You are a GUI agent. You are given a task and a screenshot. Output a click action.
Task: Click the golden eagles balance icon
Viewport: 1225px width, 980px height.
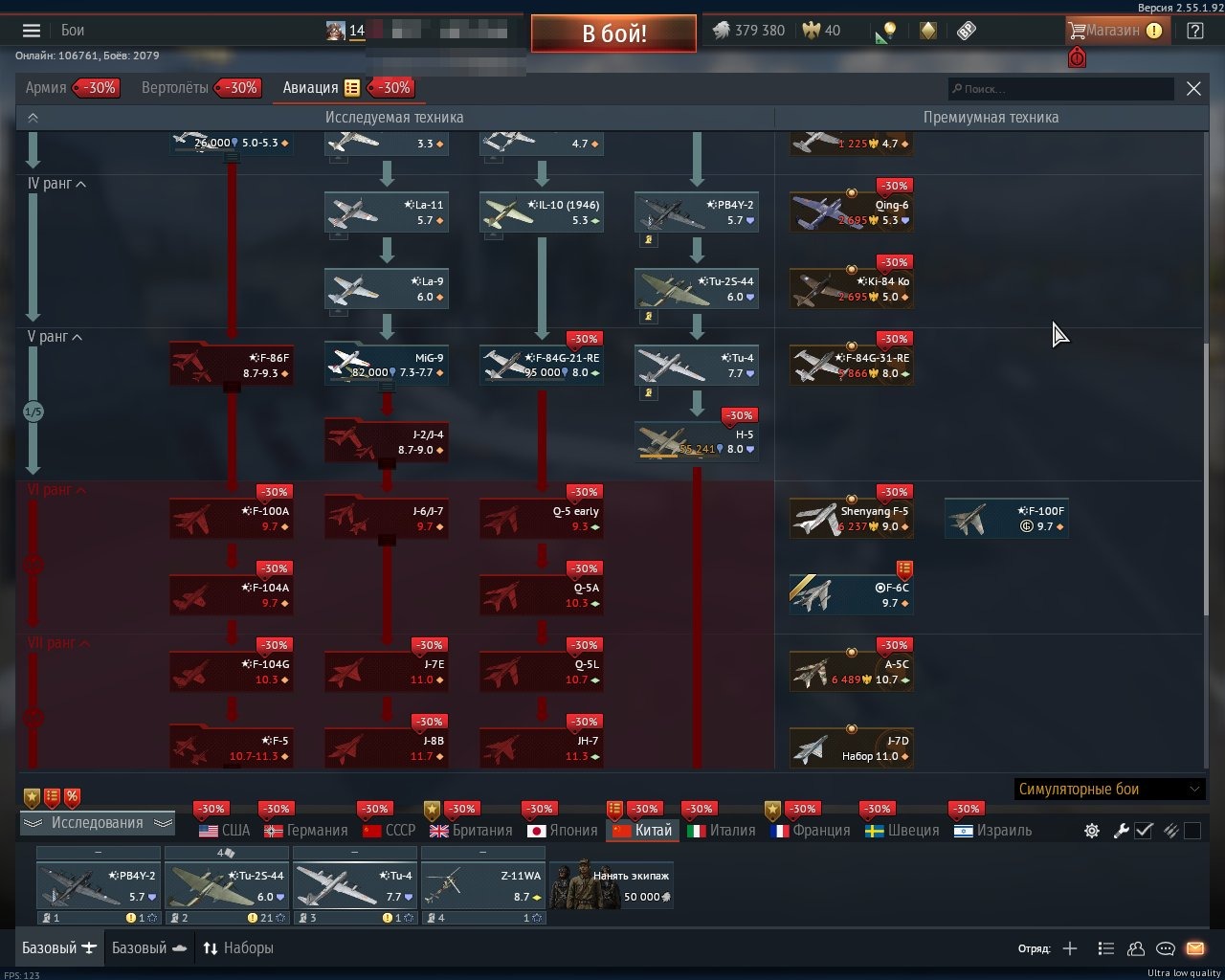click(812, 31)
